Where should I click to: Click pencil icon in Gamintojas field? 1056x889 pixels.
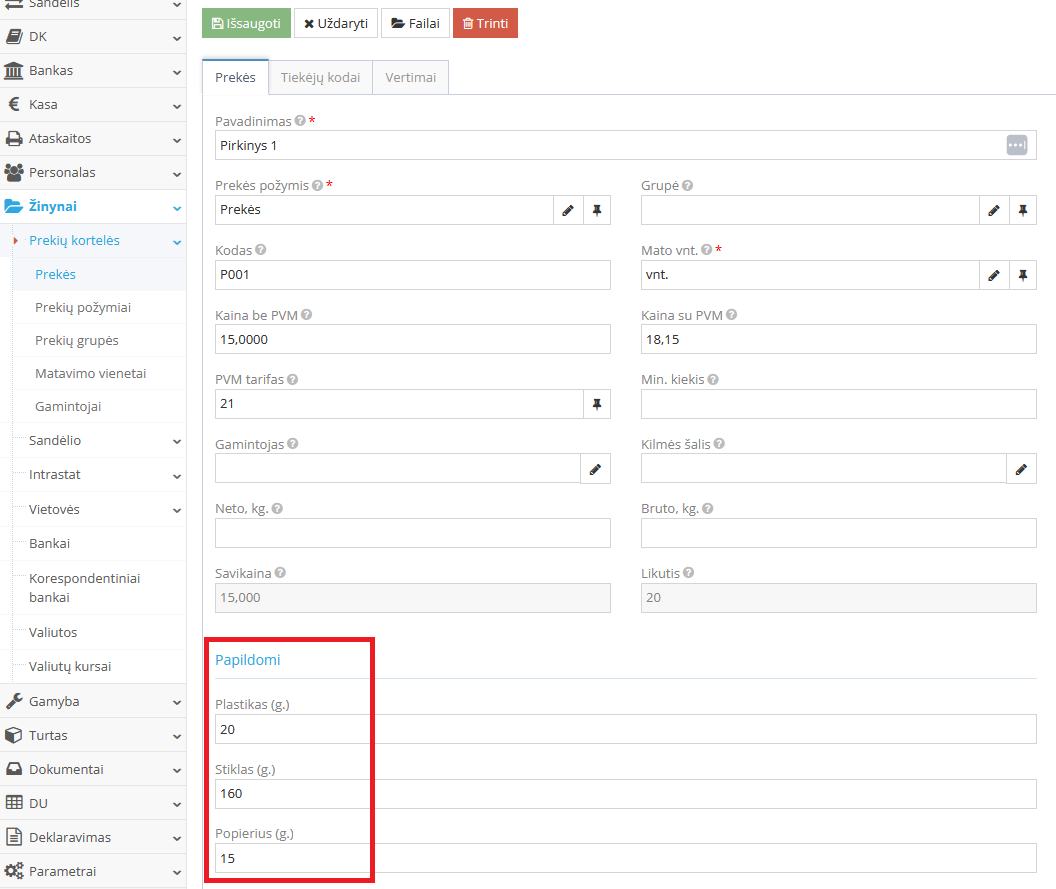(595, 469)
